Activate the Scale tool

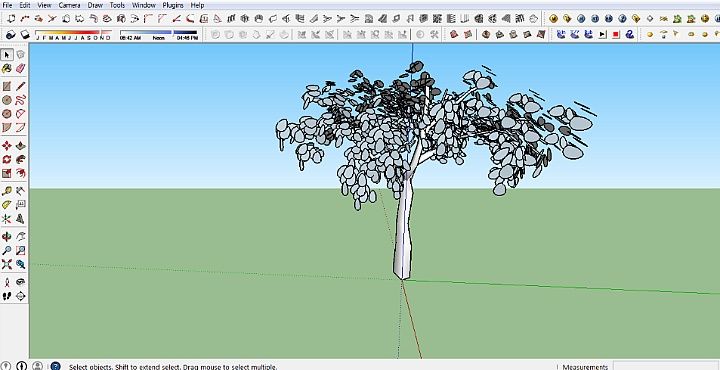click(6, 174)
